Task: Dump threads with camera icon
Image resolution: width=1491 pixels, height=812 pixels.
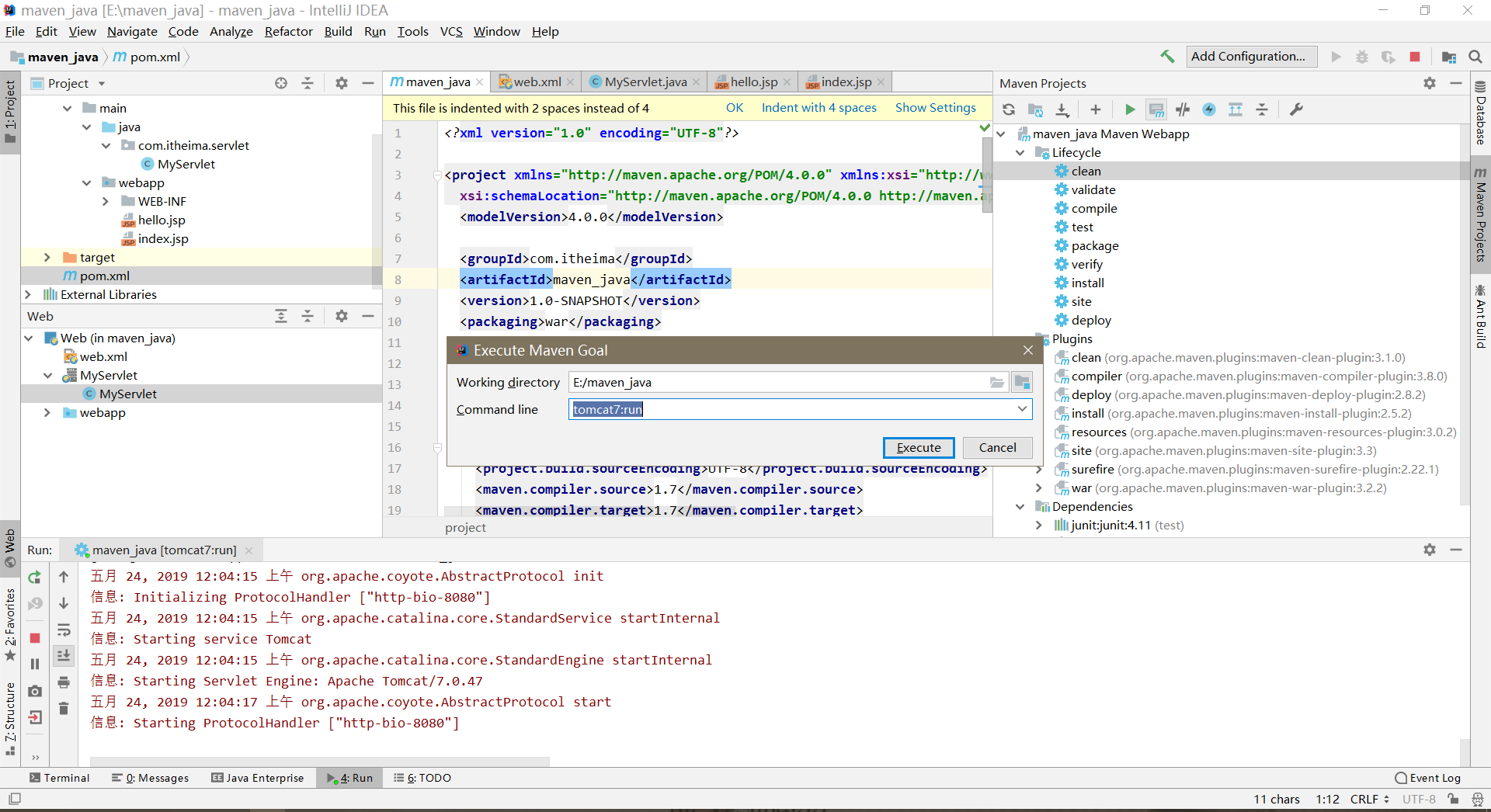Action: pos(34,691)
